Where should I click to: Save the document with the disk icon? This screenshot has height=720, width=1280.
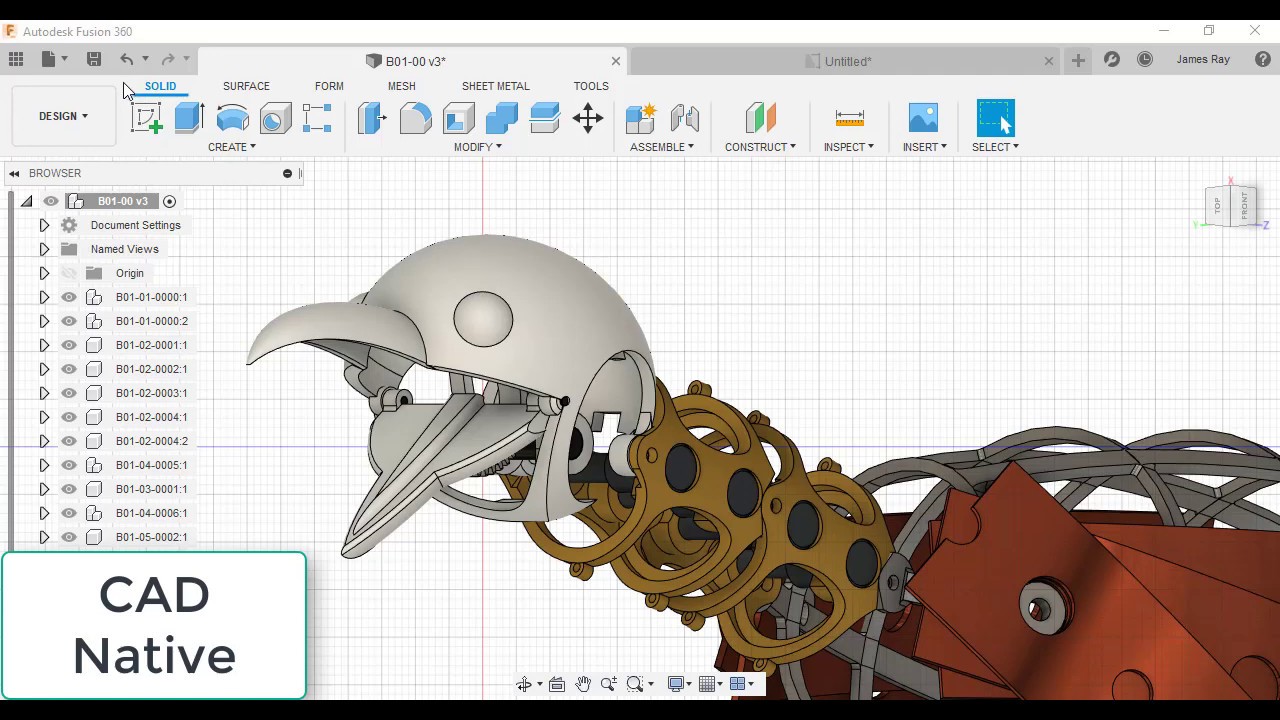(x=94, y=60)
